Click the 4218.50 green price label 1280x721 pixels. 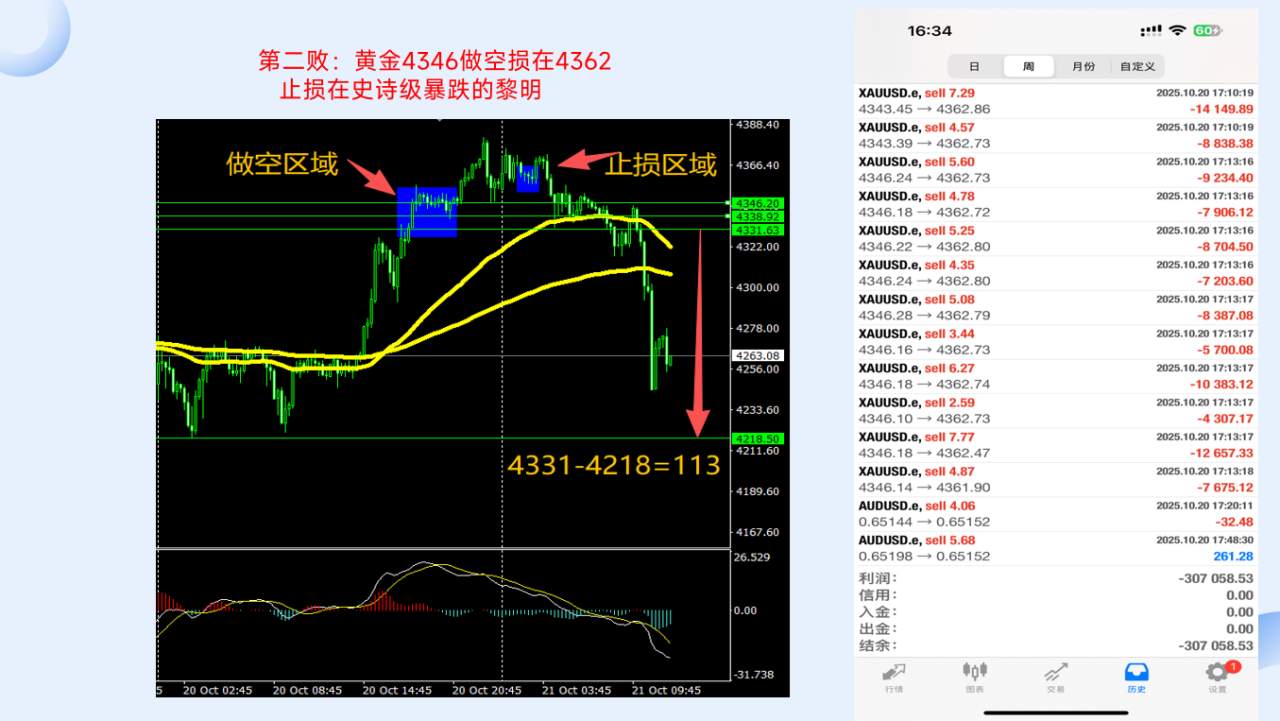pos(757,439)
